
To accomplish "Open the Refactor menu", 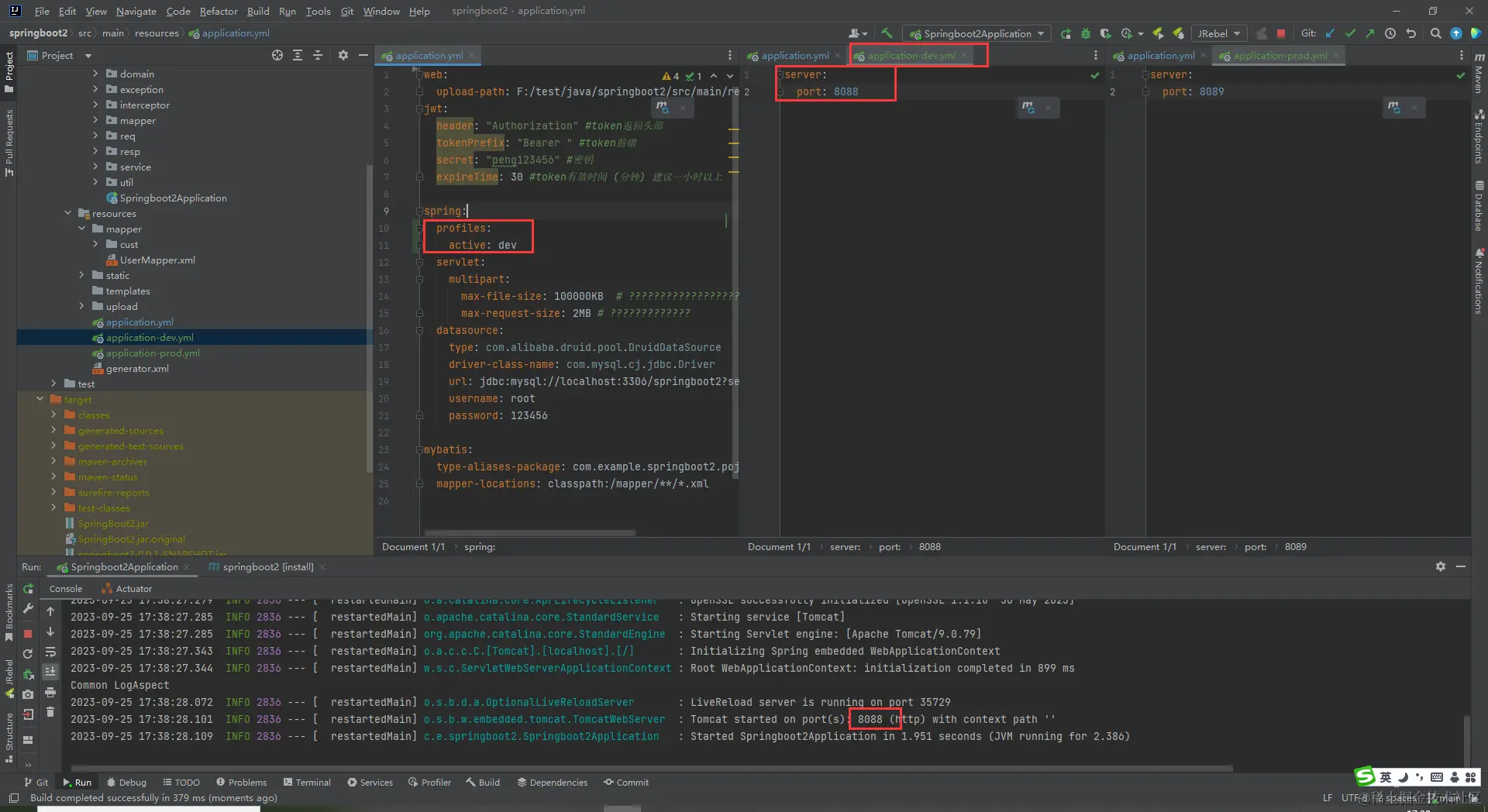I will coord(219,11).
